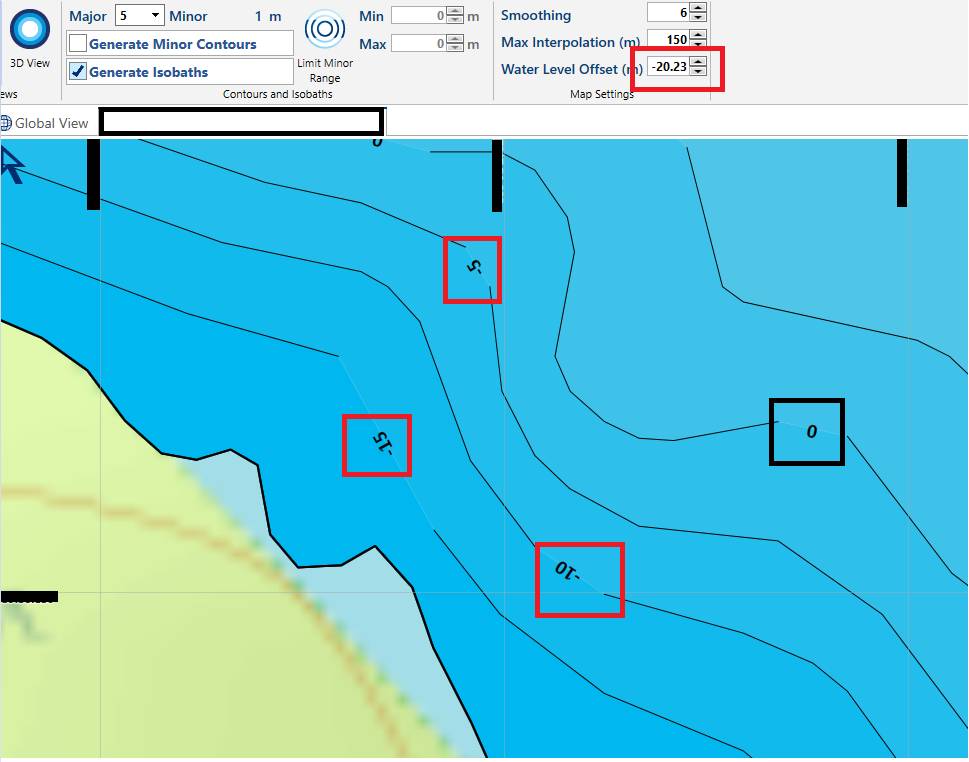969x762 pixels.
Task: Uncheck Generate Isobaths
Action: click(78, 72)
